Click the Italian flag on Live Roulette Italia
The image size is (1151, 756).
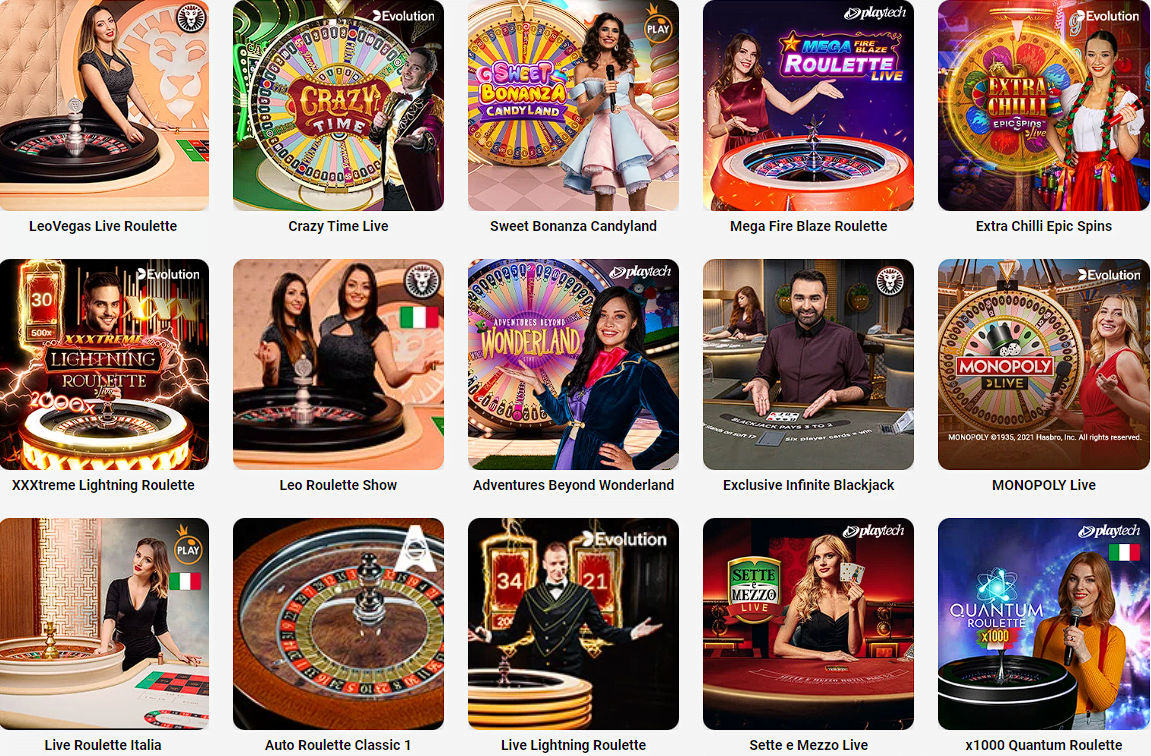(185, 581)
